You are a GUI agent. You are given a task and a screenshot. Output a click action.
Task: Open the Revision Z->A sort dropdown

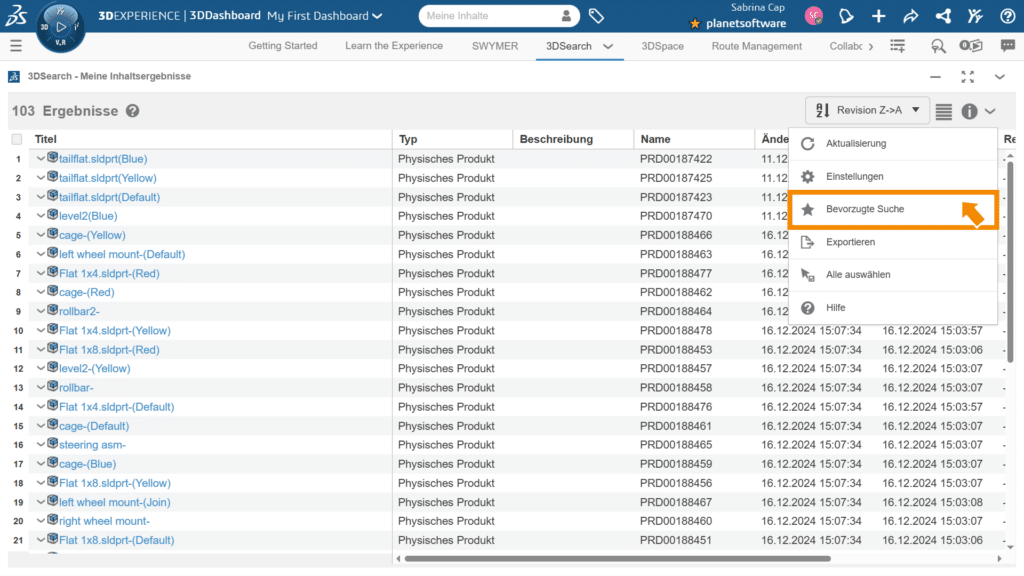(867, 110)
